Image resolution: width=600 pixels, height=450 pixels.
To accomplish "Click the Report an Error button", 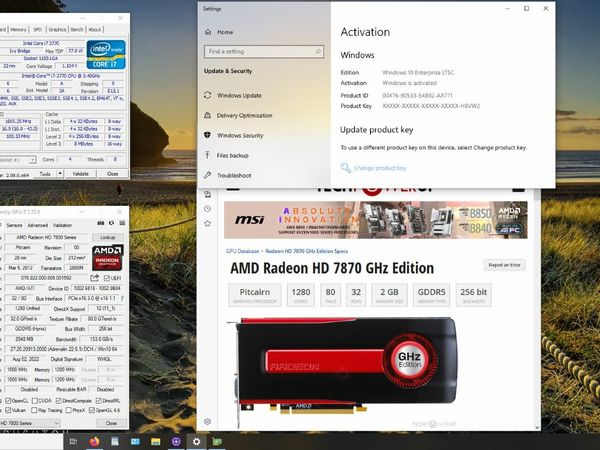I will [504, 265].
